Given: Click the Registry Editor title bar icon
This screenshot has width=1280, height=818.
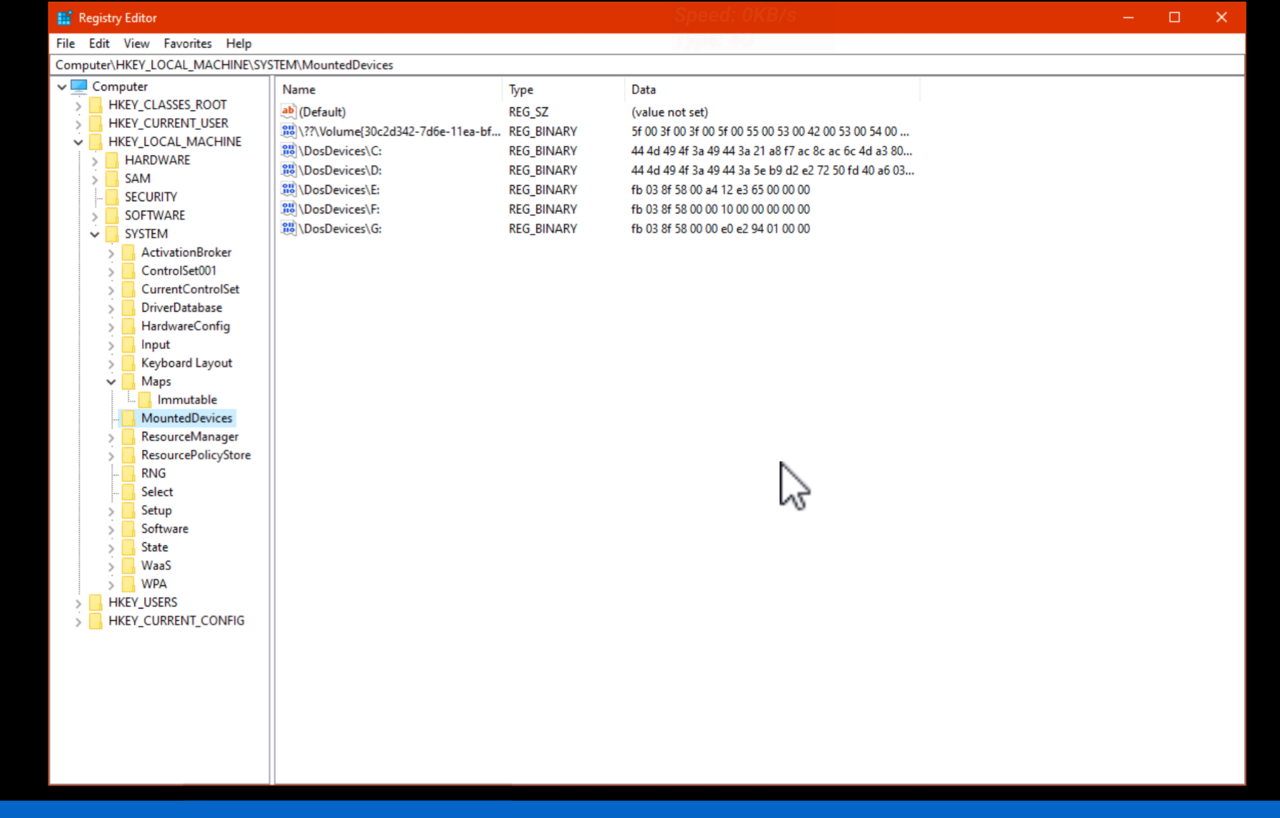Looking at the screenshot, I should click(65, 18).
